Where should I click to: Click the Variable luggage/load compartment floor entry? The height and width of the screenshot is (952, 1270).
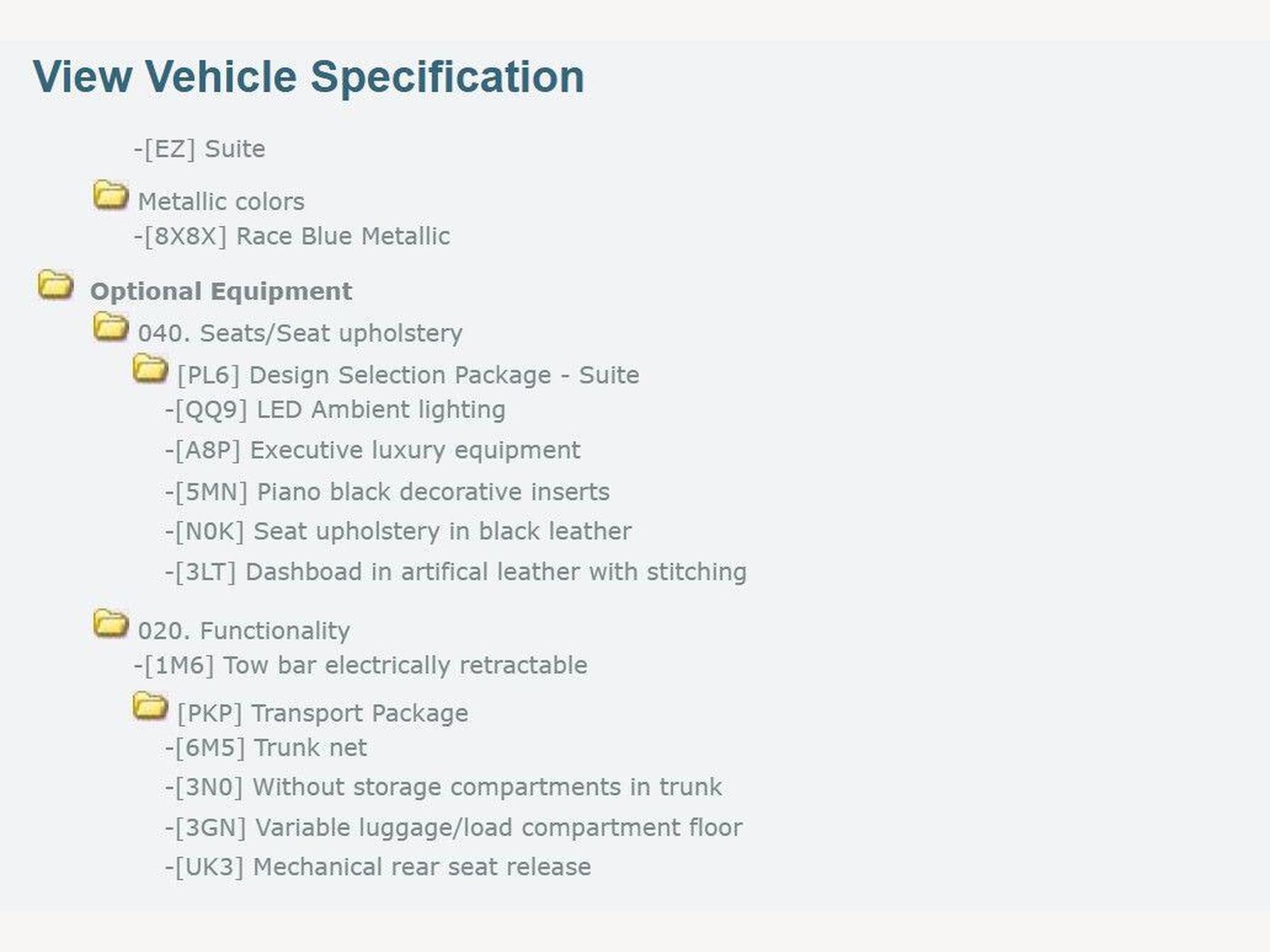[454, 827]
